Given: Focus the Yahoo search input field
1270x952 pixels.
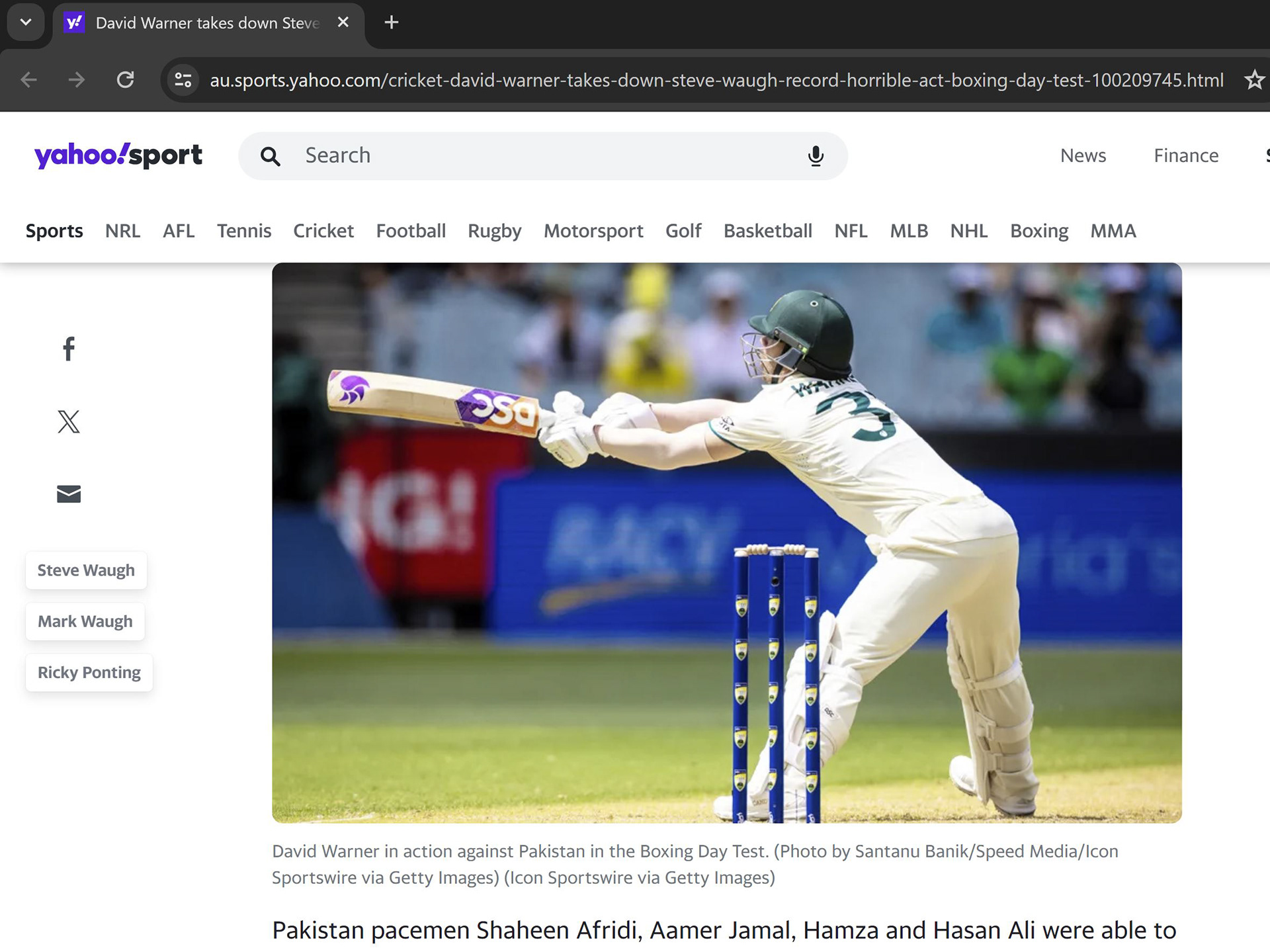Looking at the screenshot, I should point(542,156).
